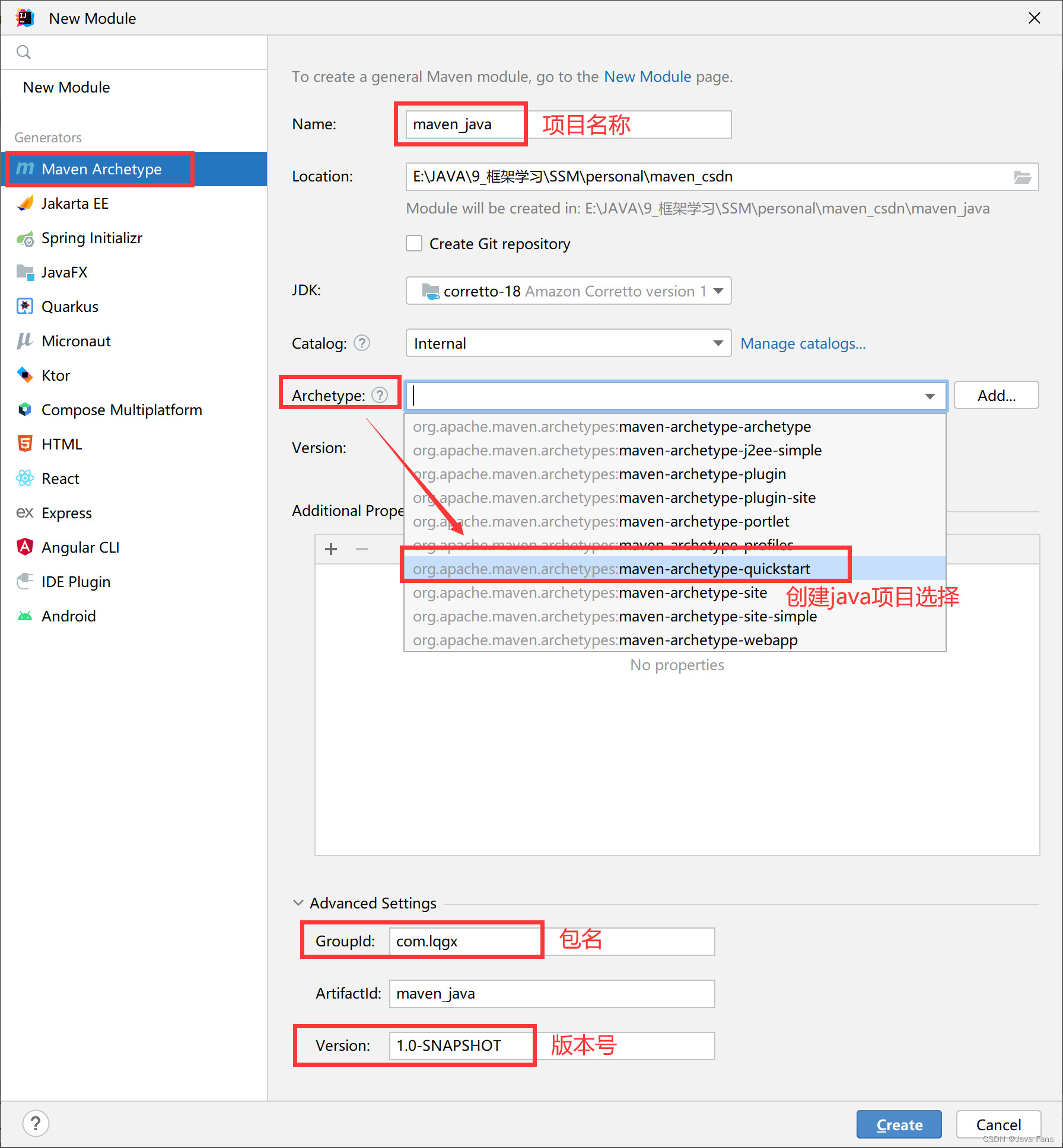Open Manage catalogs link
This screenshot has width=1063, height=1148.
coord(803,343)
